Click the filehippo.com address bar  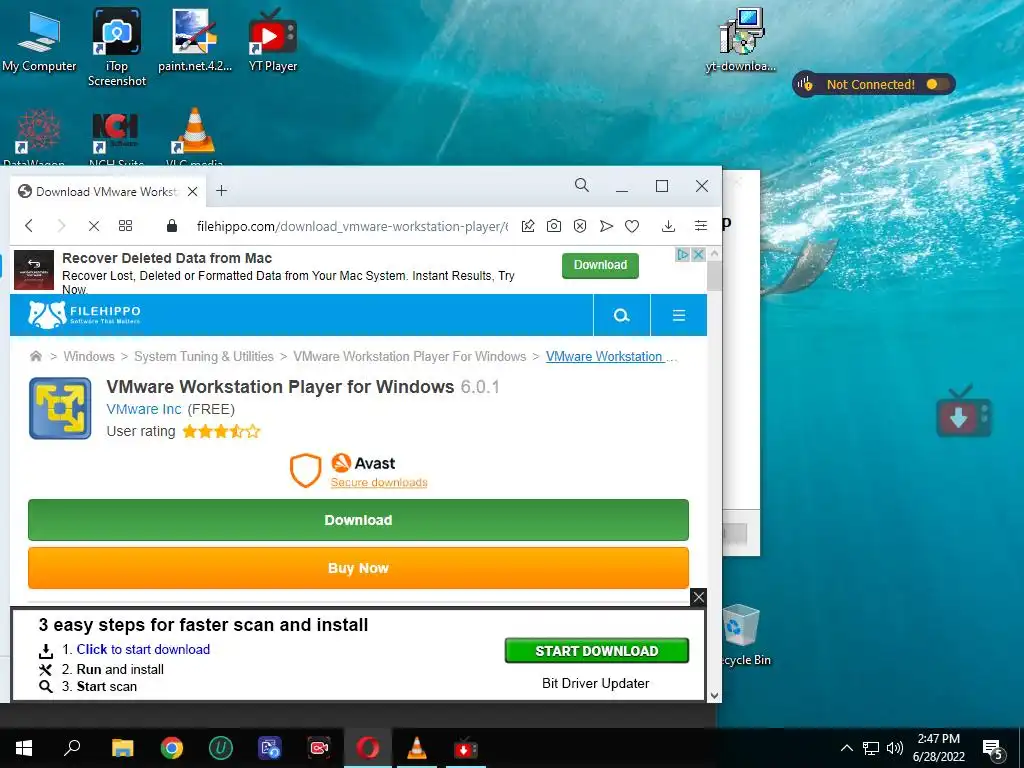click(351, 227)
